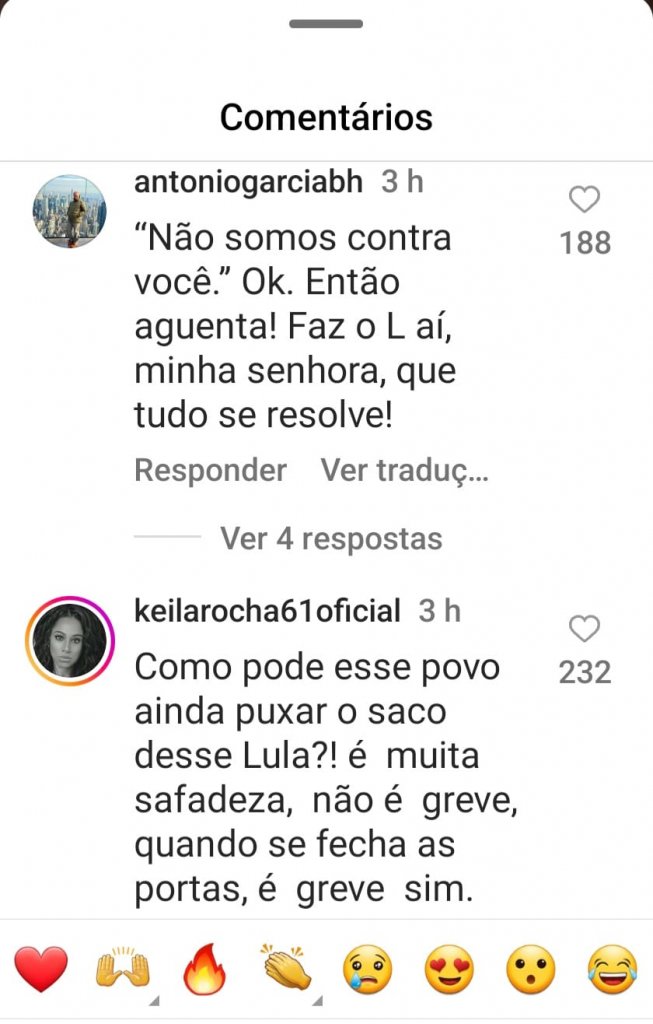Open keilarocha61oficial's story avatar
653x1024 pixels.
pos(70,640)
